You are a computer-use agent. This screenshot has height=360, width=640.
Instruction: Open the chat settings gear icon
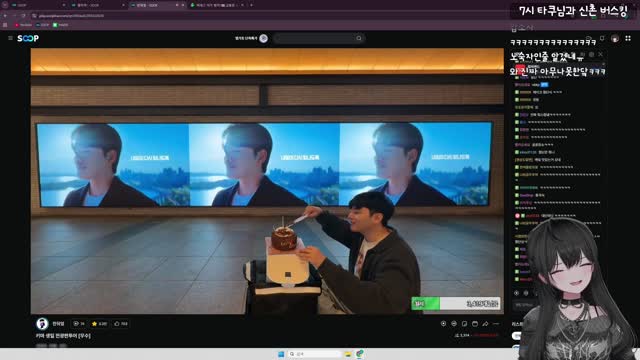(591, 54)
